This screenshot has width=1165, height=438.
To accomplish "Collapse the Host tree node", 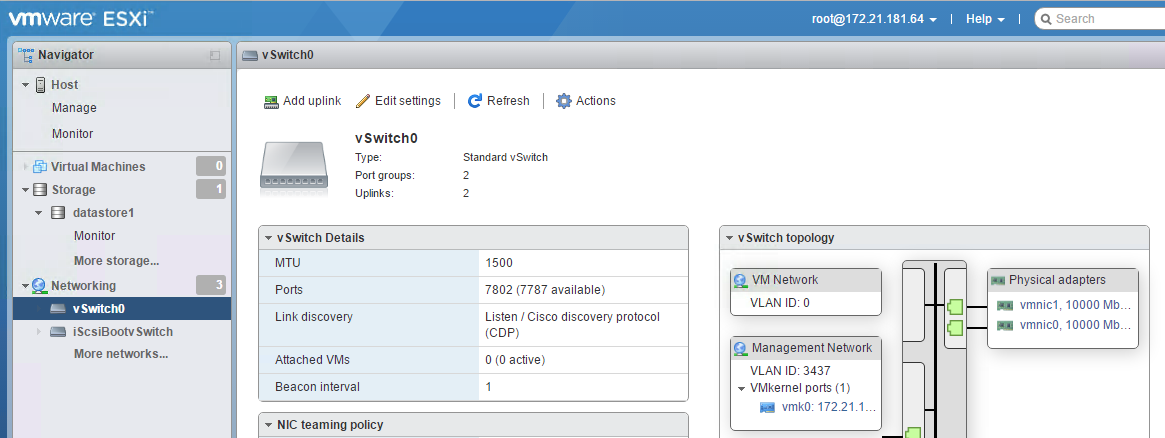I will [x=26, y=85].
